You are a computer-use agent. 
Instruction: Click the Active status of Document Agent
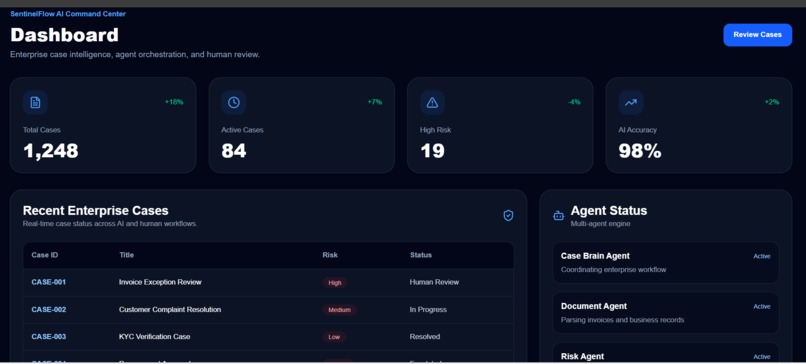point(762,306)
